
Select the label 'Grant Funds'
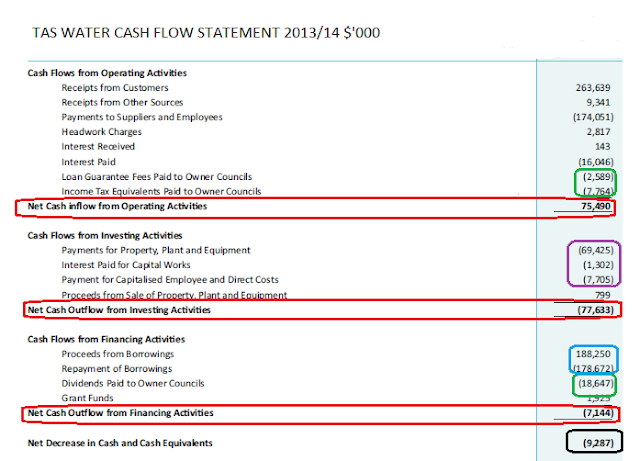(x=87, y=398)
